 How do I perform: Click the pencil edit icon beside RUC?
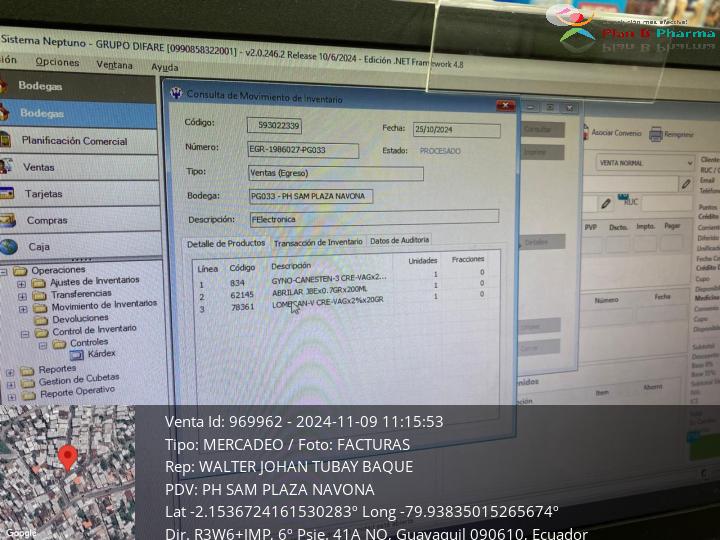[606, 203]
